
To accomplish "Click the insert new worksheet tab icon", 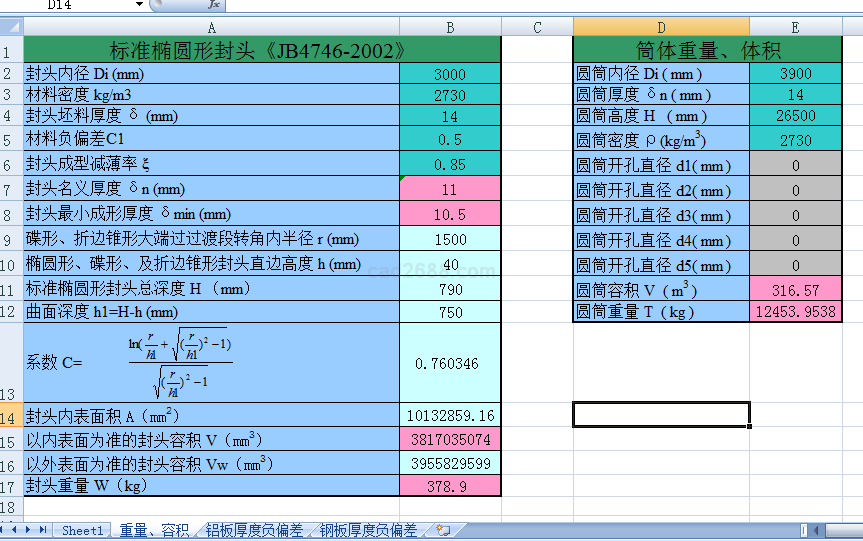I will point(443,530).
